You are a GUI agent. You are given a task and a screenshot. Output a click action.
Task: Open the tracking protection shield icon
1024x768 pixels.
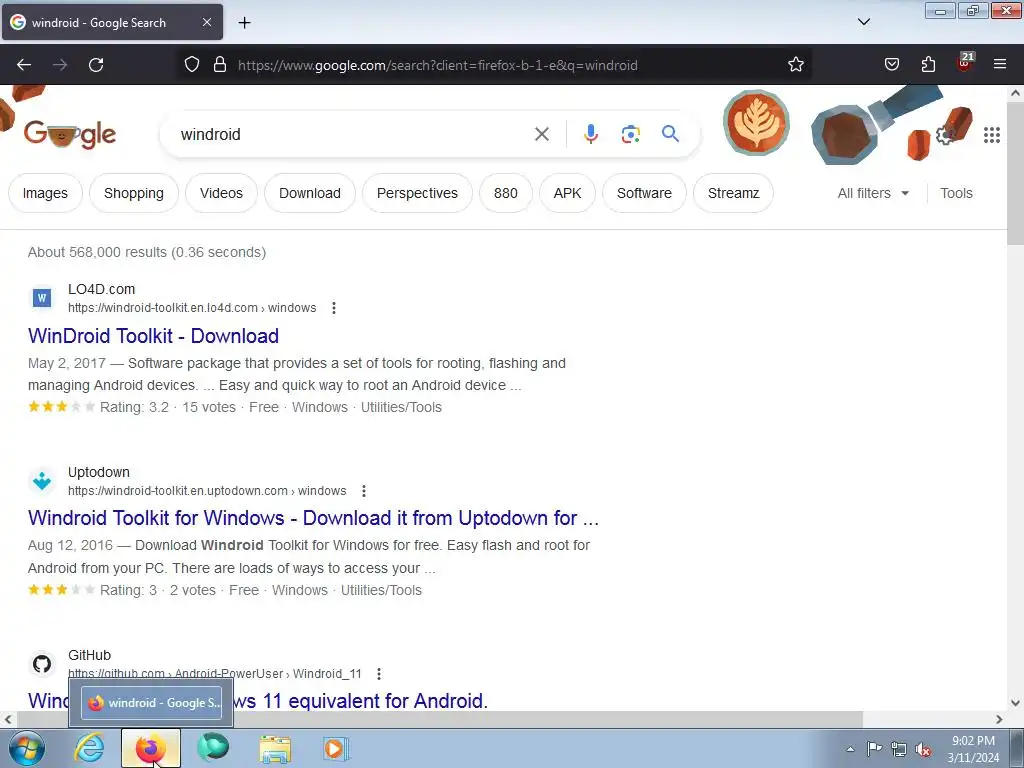191,65
